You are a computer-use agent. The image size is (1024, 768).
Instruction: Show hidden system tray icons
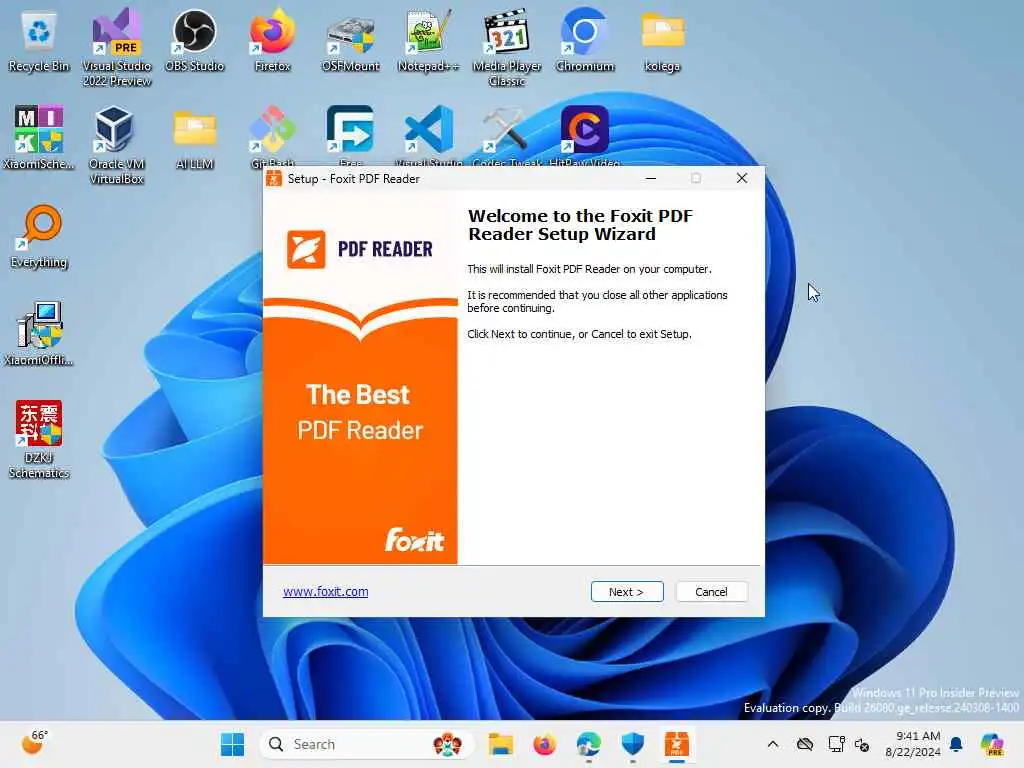pyautogui.click(x=773, y=744)
